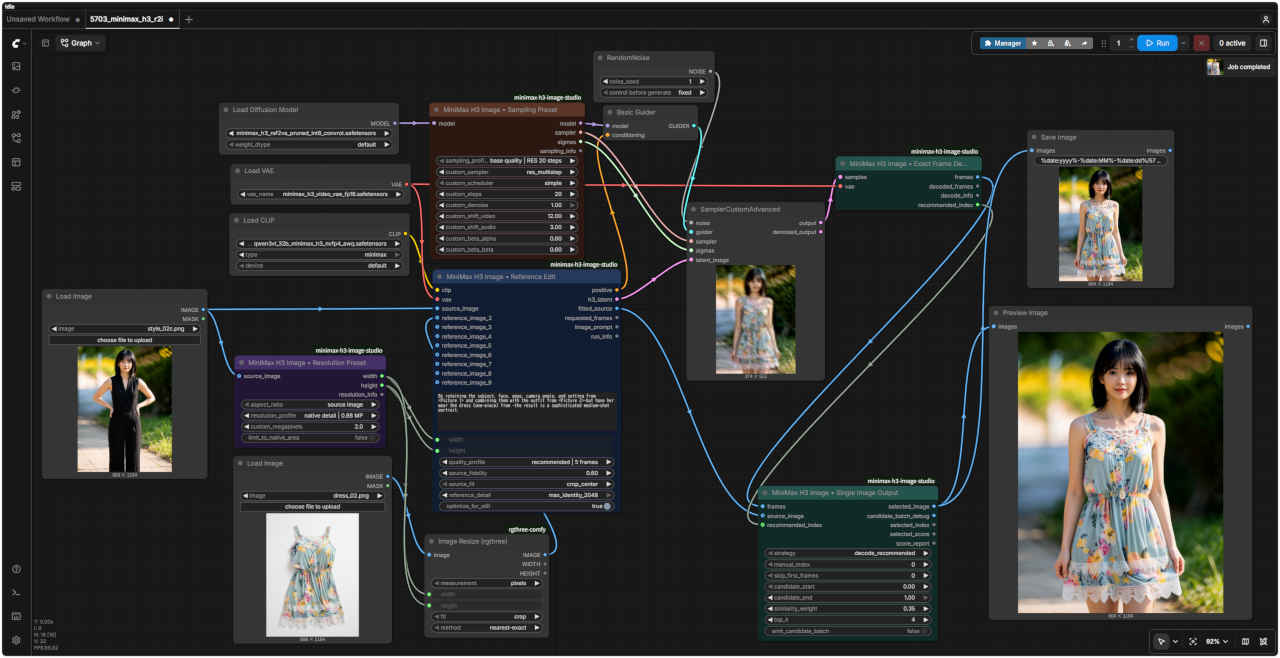This screenshot has width=1280, height=658.
Task: Collapse the Load VAE node dot
Action: (237, 170)
